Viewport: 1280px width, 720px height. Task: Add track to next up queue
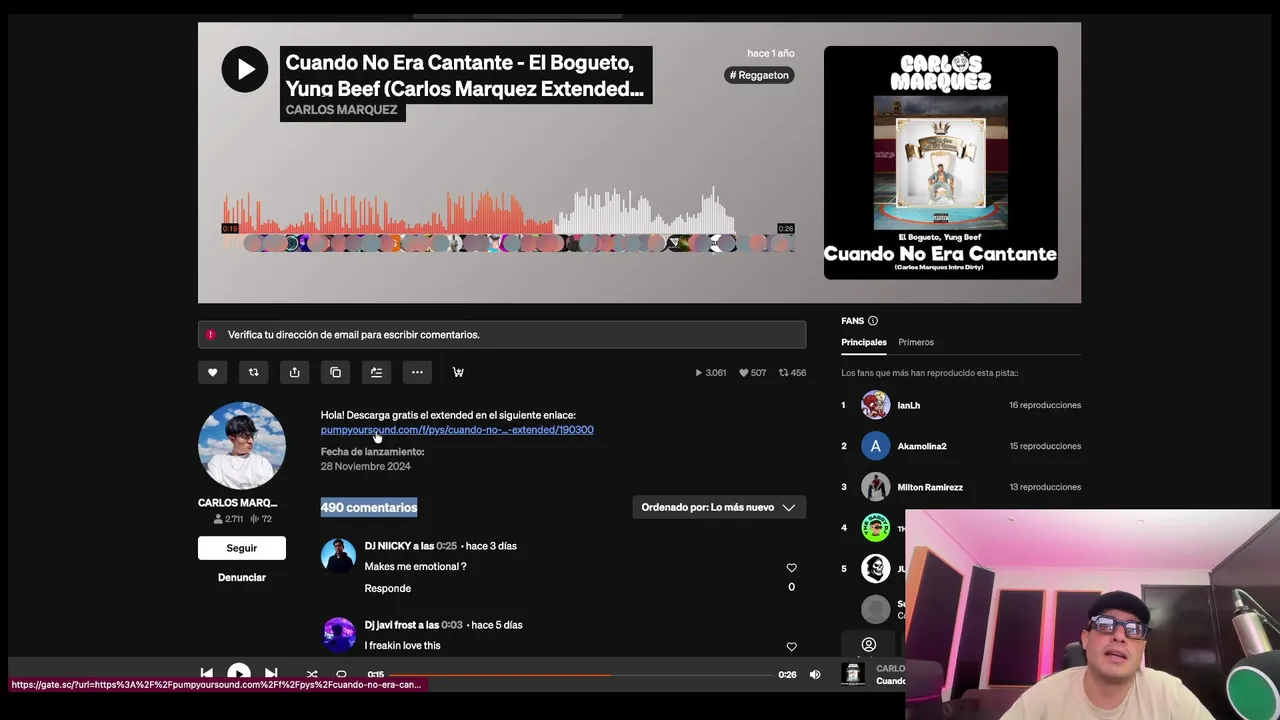(376, 372)
